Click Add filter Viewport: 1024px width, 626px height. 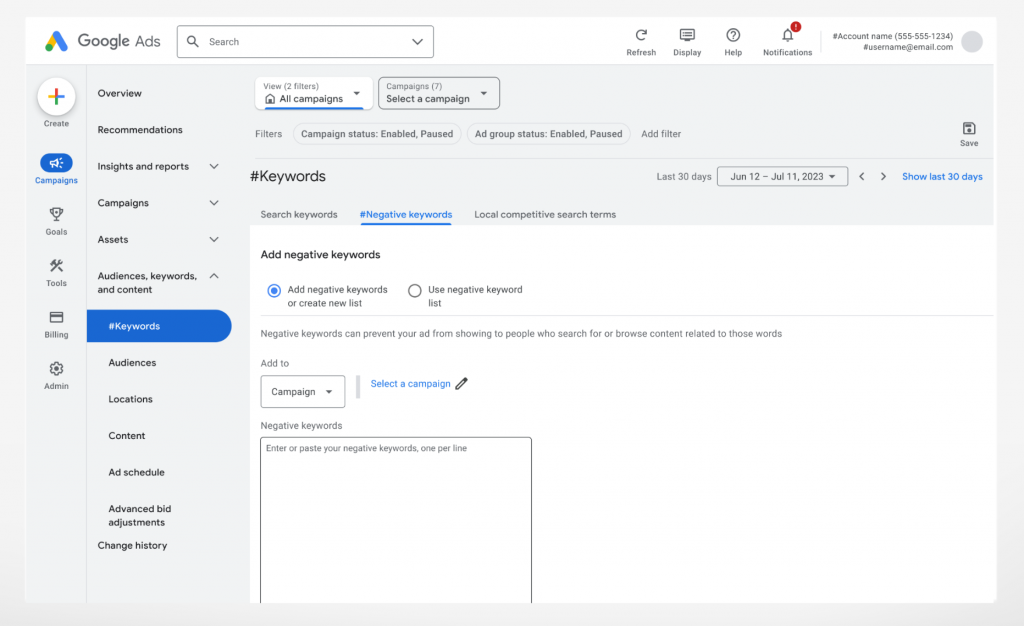click(x=661, y=134)
